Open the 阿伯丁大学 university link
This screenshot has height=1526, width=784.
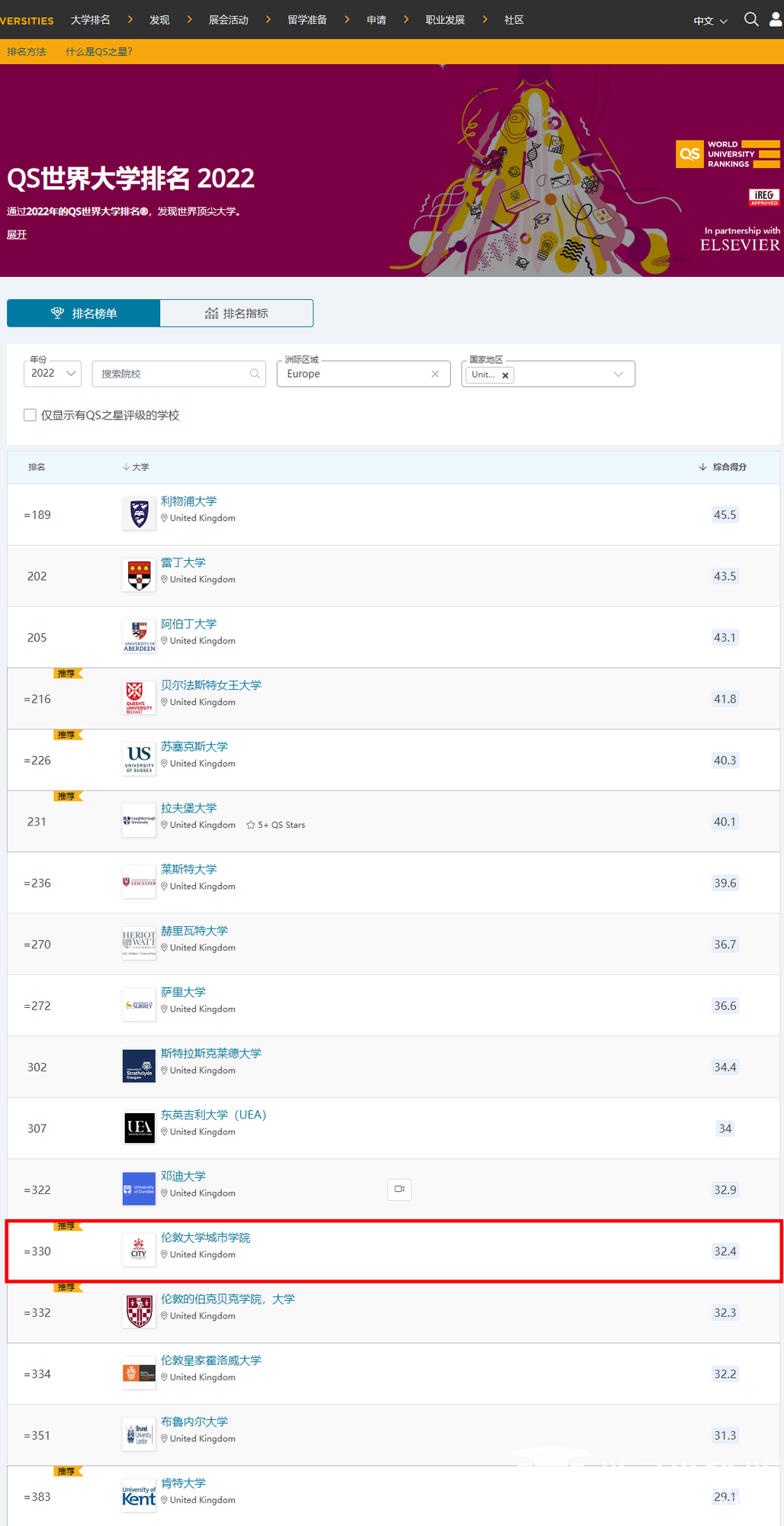pyautogui.click(x=189, y=624)
